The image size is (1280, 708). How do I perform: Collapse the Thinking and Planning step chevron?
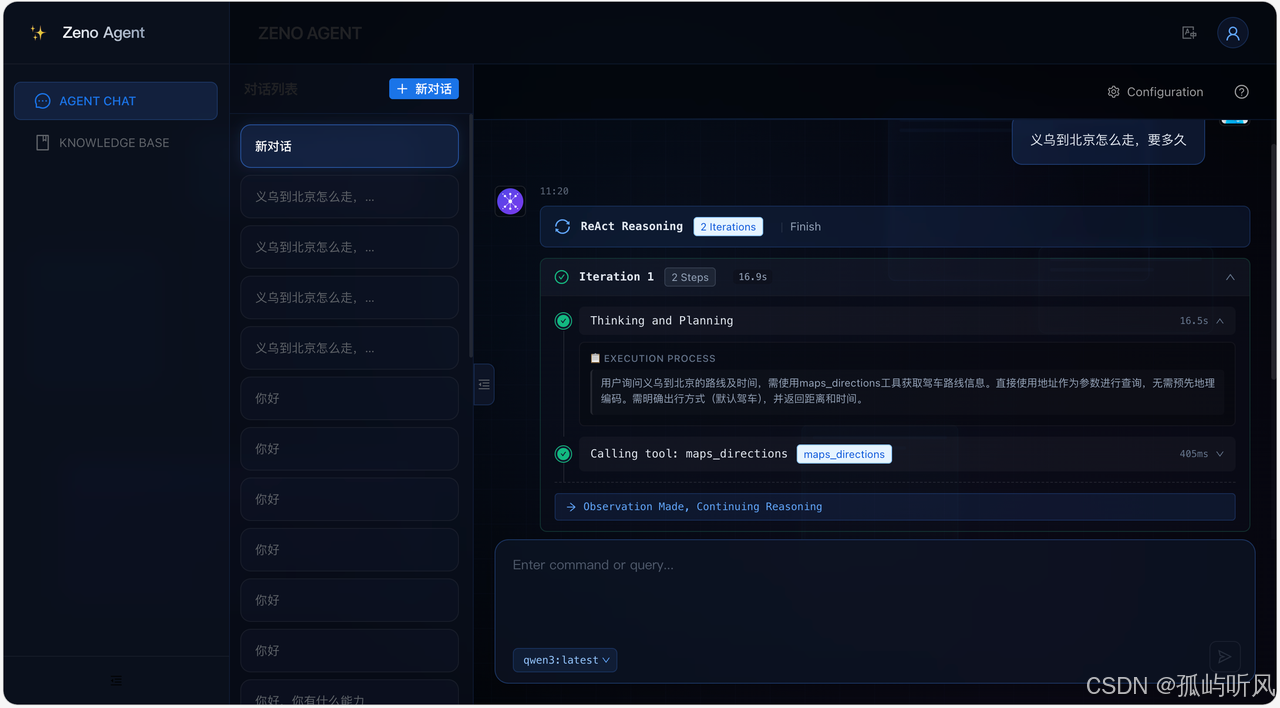click(x=1220, y=321)
